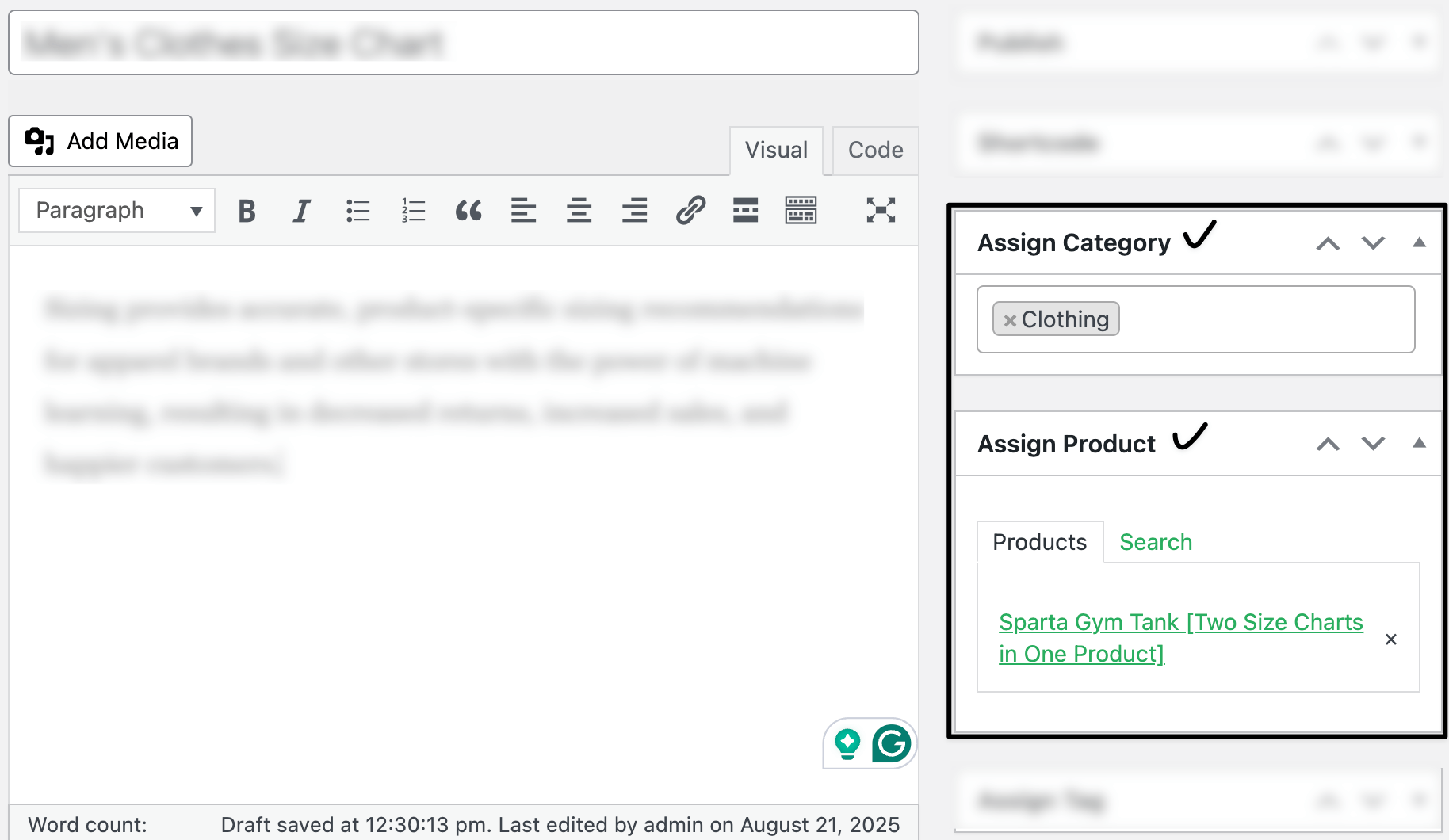The image size is (1449, 840).
Task: Insert the Read More tag
Action: pos(745,210)
